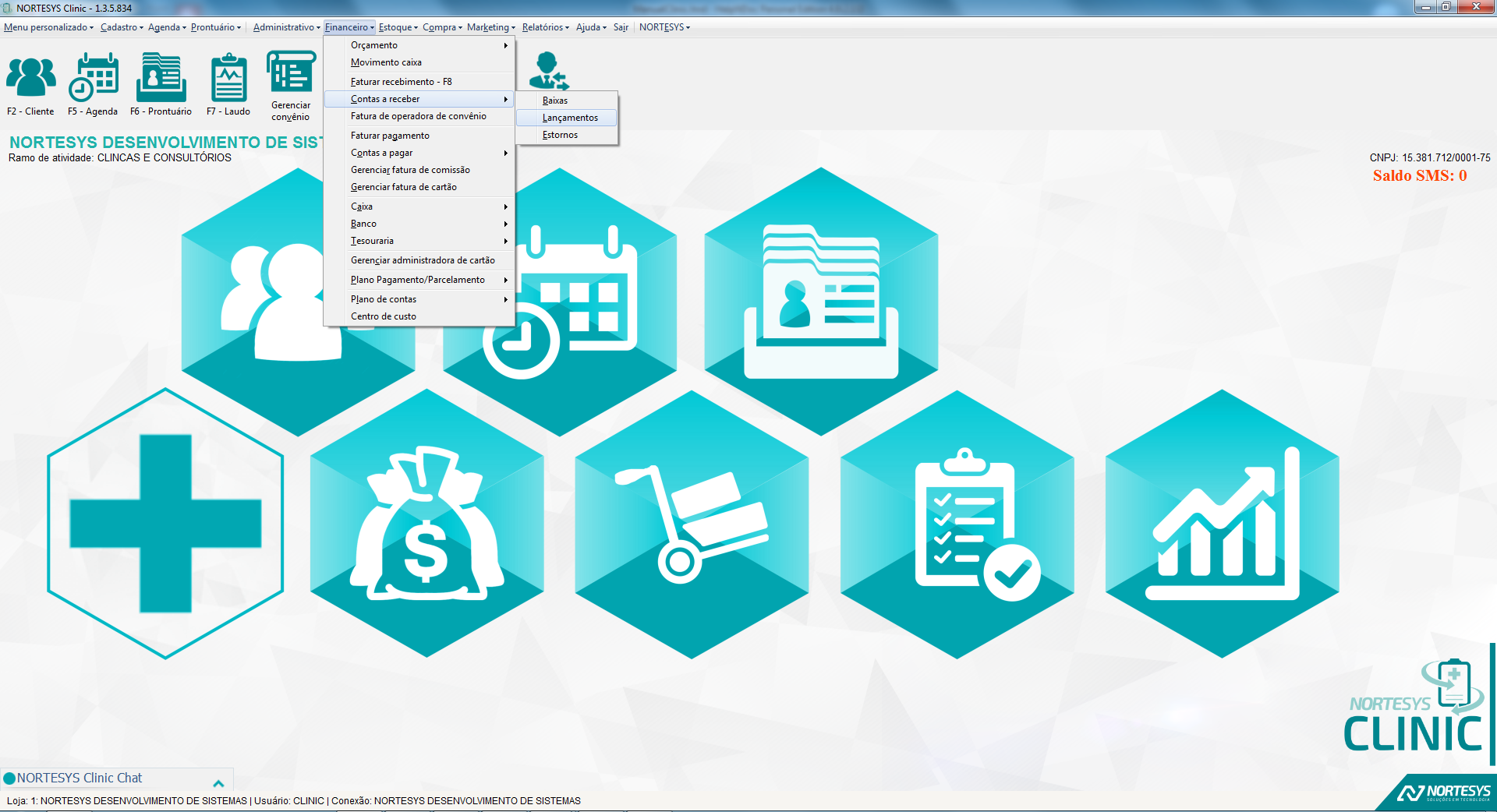The image size is (1497, 812).
Task: Expand the Banco submenu
Action: (419, 224)
